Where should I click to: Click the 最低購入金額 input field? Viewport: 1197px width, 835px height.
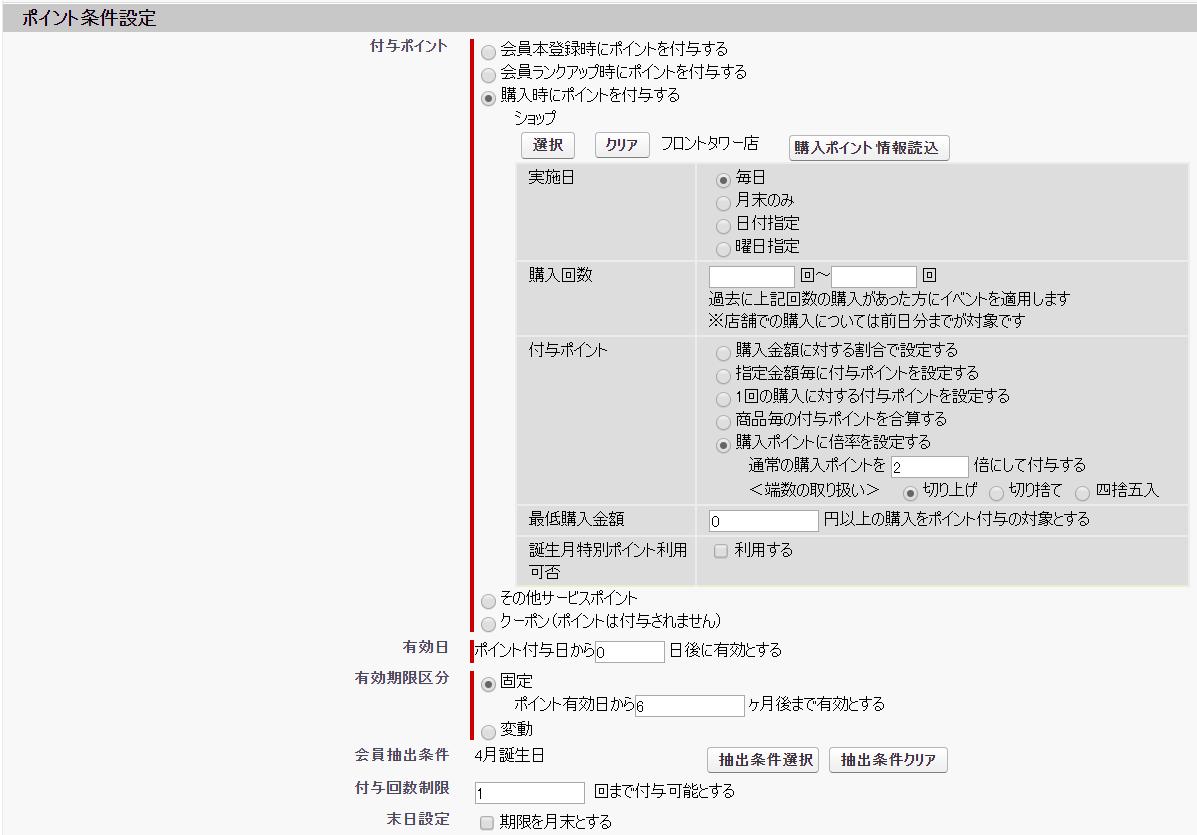[x=764, y=521]
